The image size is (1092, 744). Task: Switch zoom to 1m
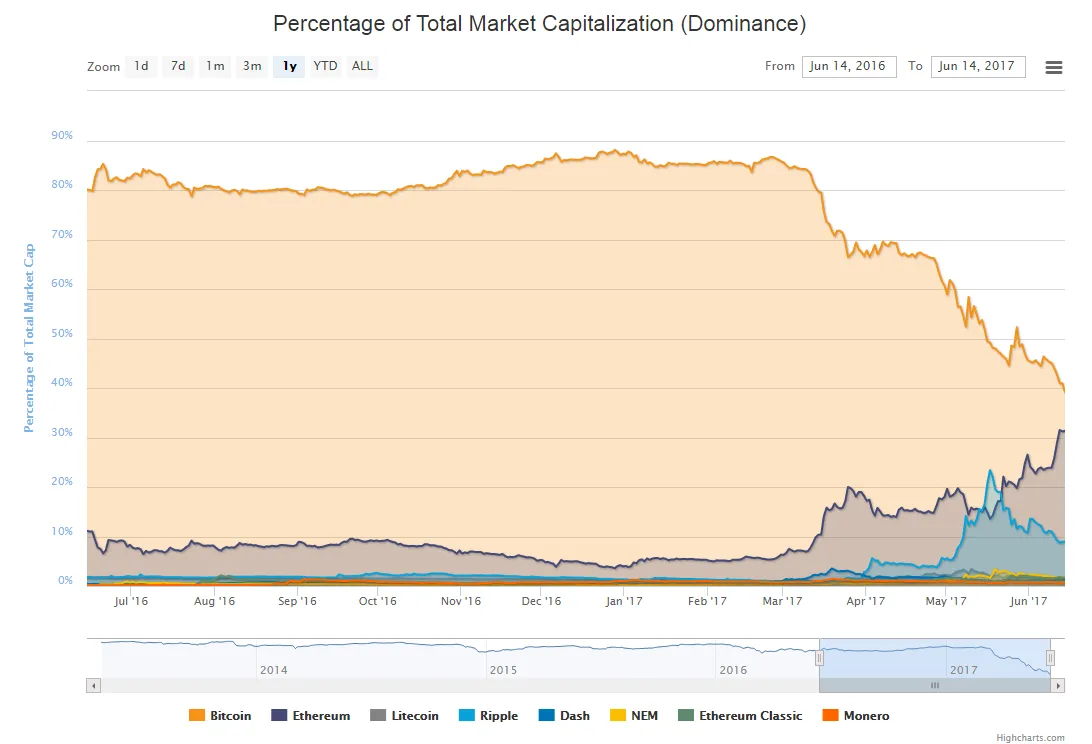click(215, 66)
